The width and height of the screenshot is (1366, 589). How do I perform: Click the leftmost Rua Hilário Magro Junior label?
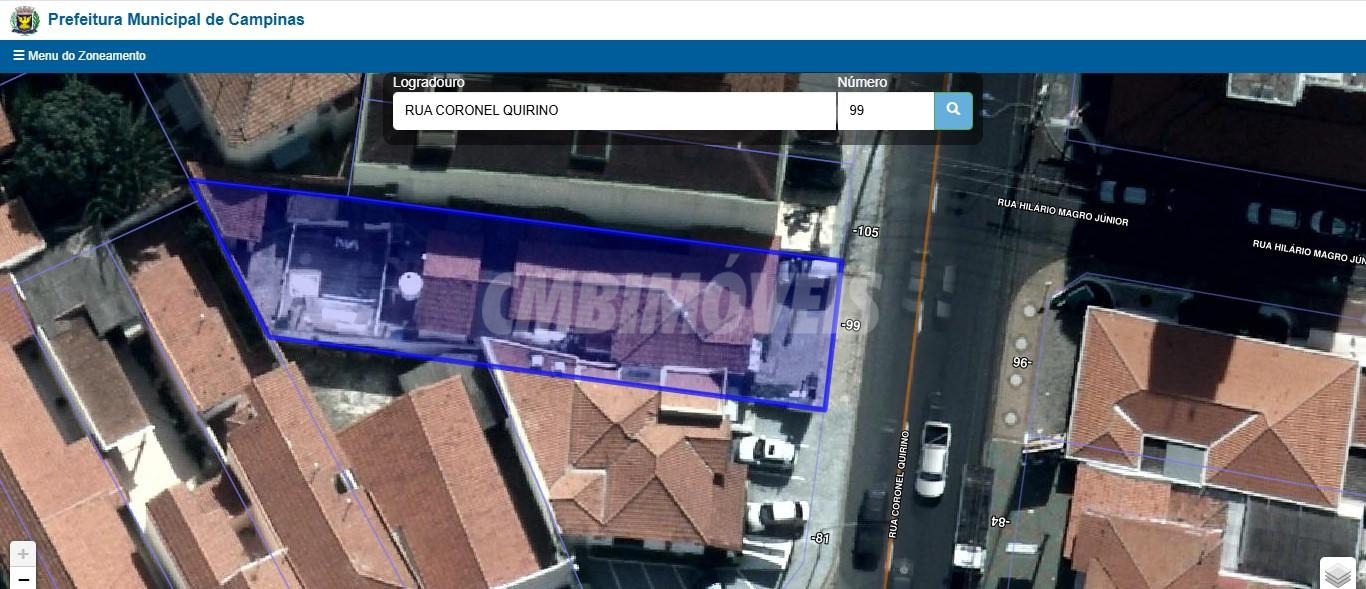pos(1062,212)
